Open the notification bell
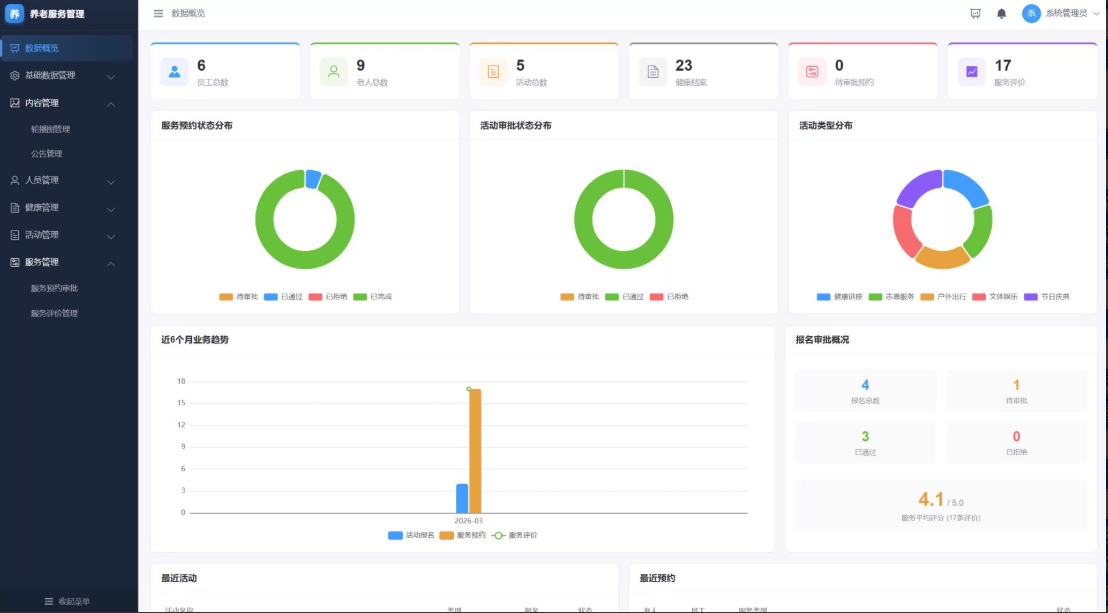 click(1001, 13)
